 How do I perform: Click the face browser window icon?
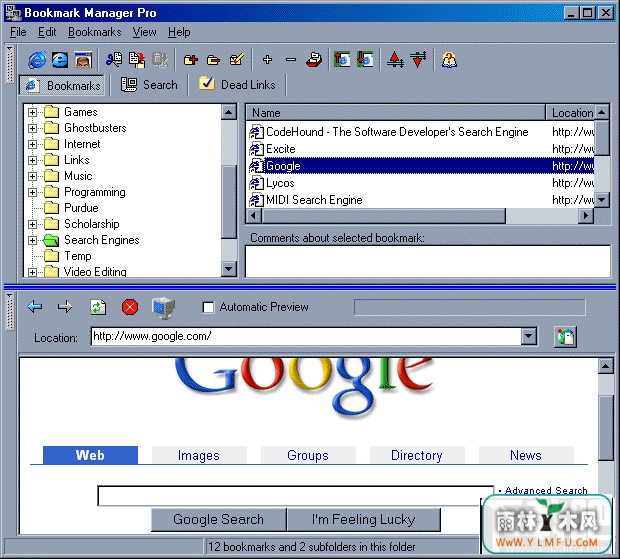(83, 60)
